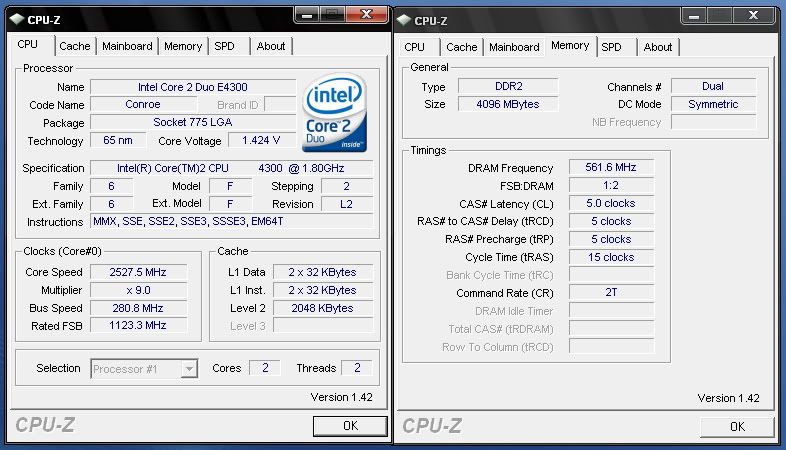Click the RAS# Precharge value 5 clocks
Image resolution: width=786 pixels, height=450 pixels.
pos(612,240)
